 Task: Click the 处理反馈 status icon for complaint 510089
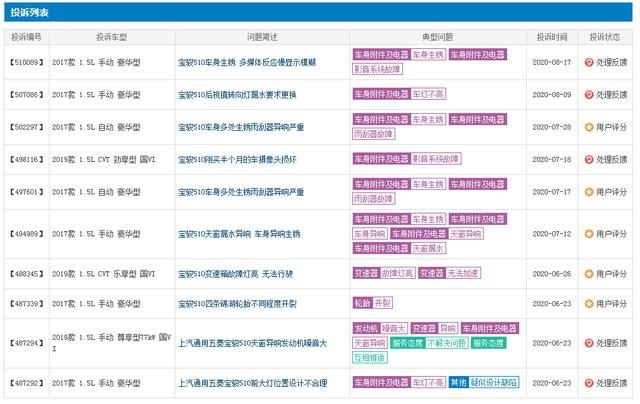click(x=589, y=62)
